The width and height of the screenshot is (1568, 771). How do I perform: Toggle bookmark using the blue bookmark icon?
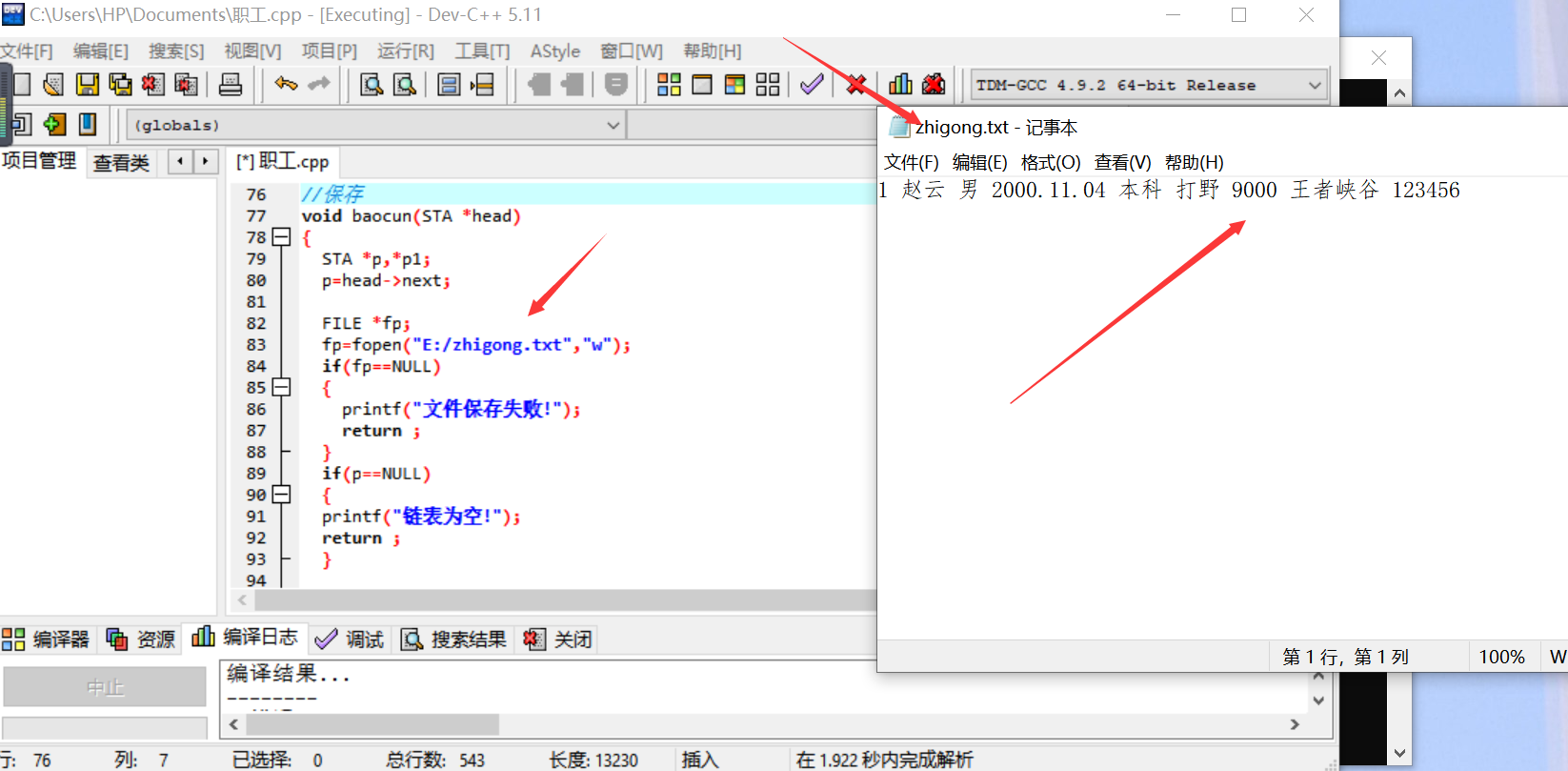coord(88,124)
